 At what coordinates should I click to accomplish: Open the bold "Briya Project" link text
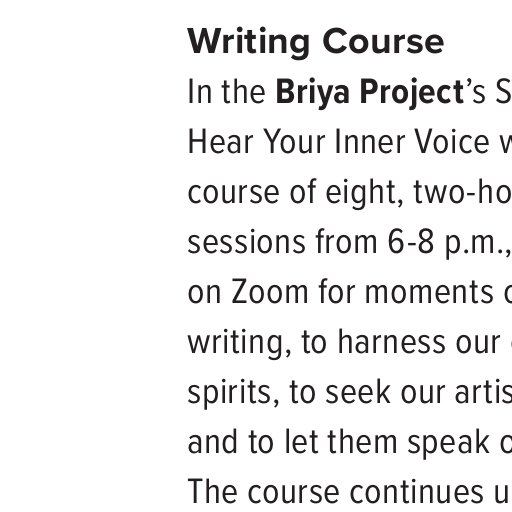pos(370,92)
